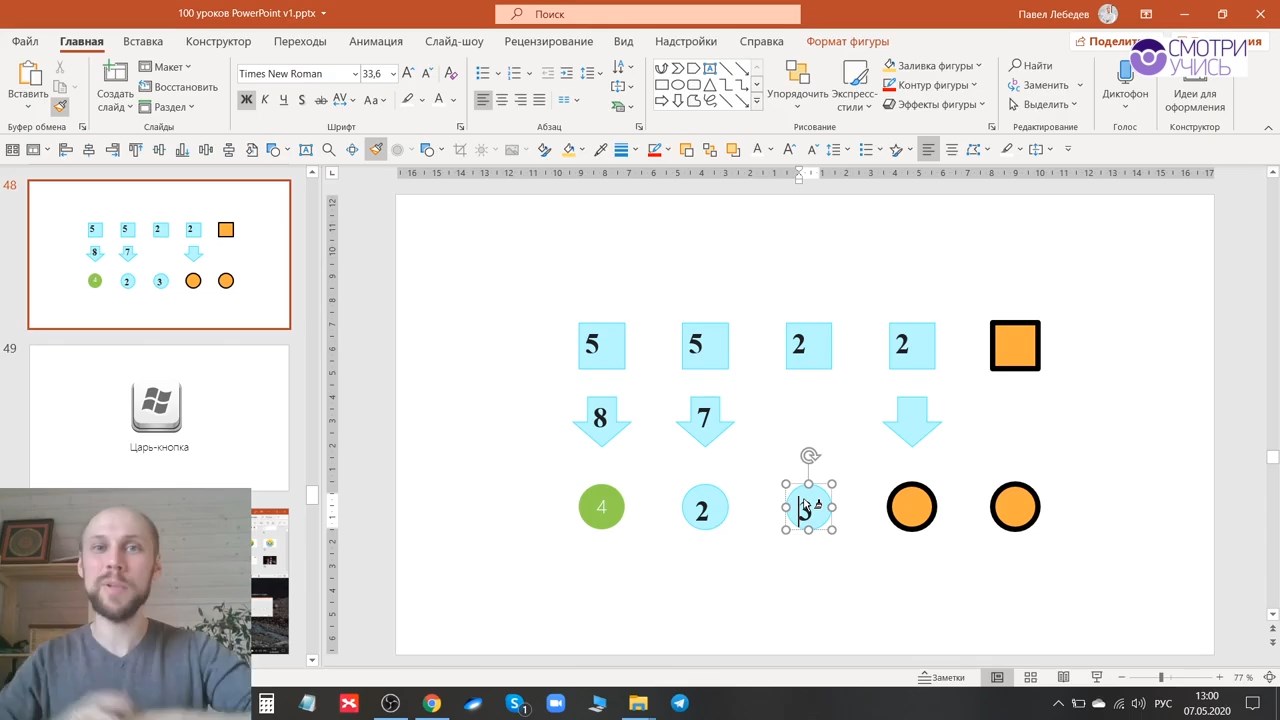Screen dimensions: 1280x720
Task: Click the Clear All Formatting icon
Action: pos(451,73)
